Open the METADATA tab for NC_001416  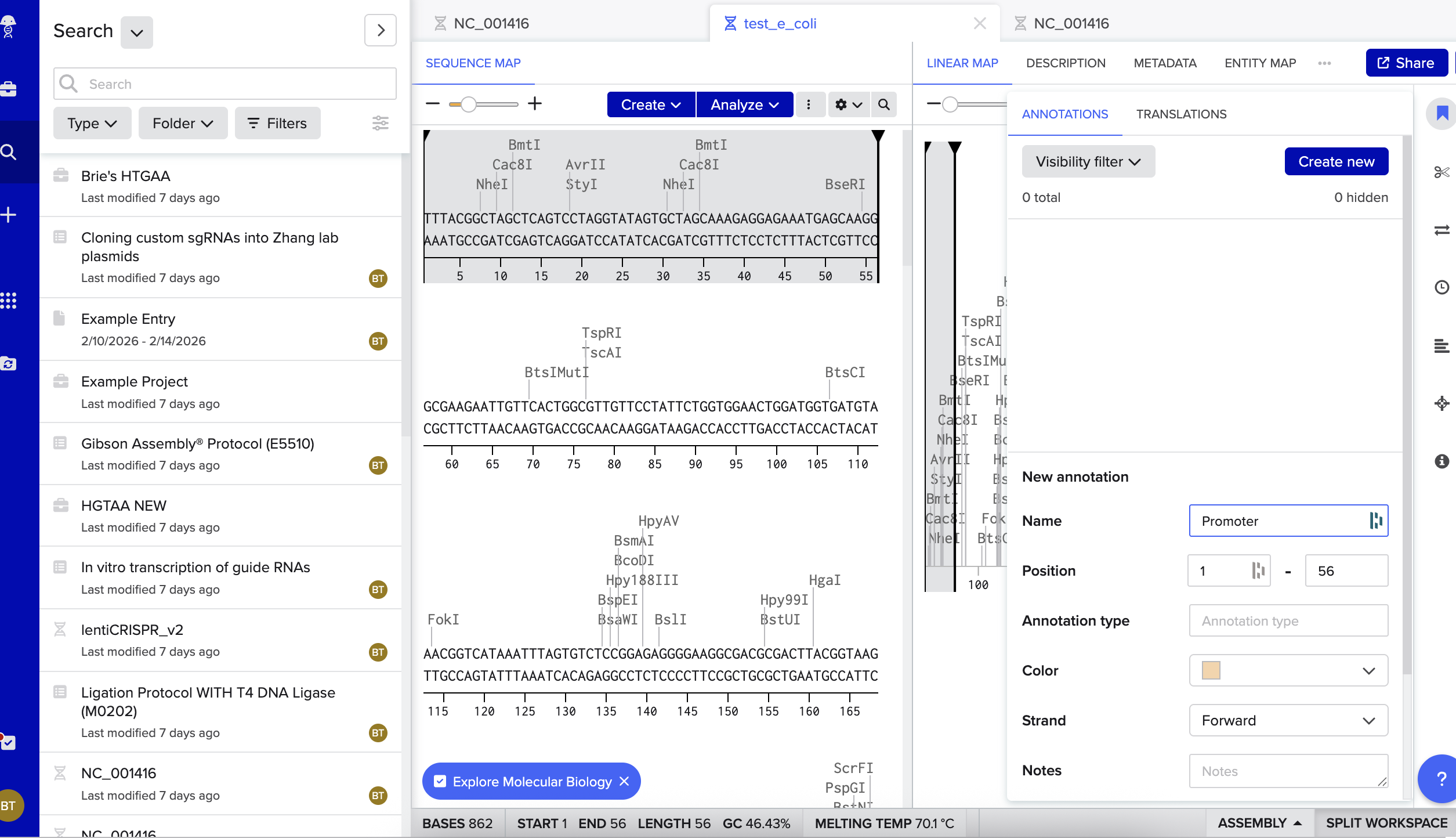[x=1164, y=63]
